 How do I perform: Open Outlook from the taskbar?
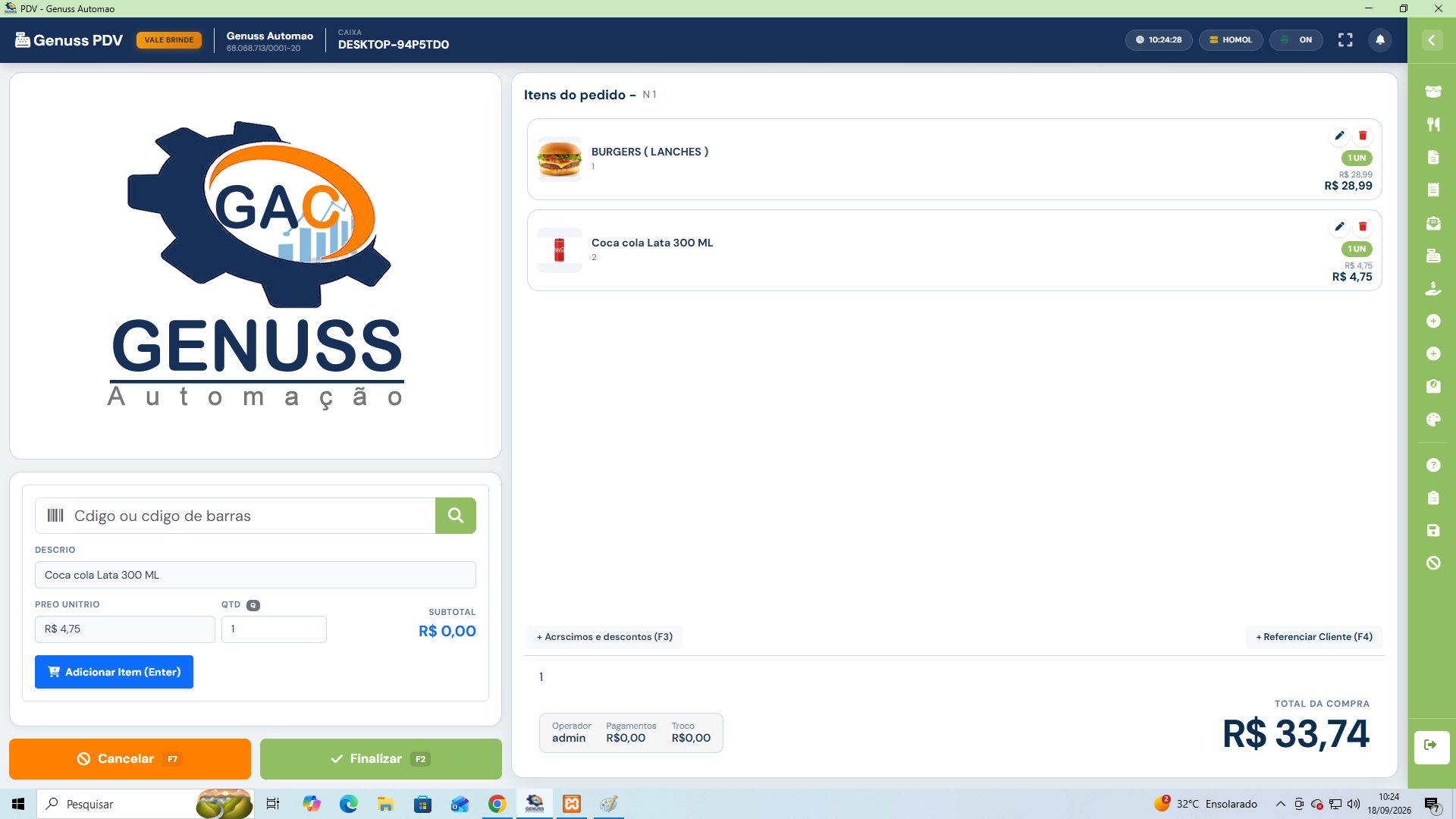click(460, 804)
